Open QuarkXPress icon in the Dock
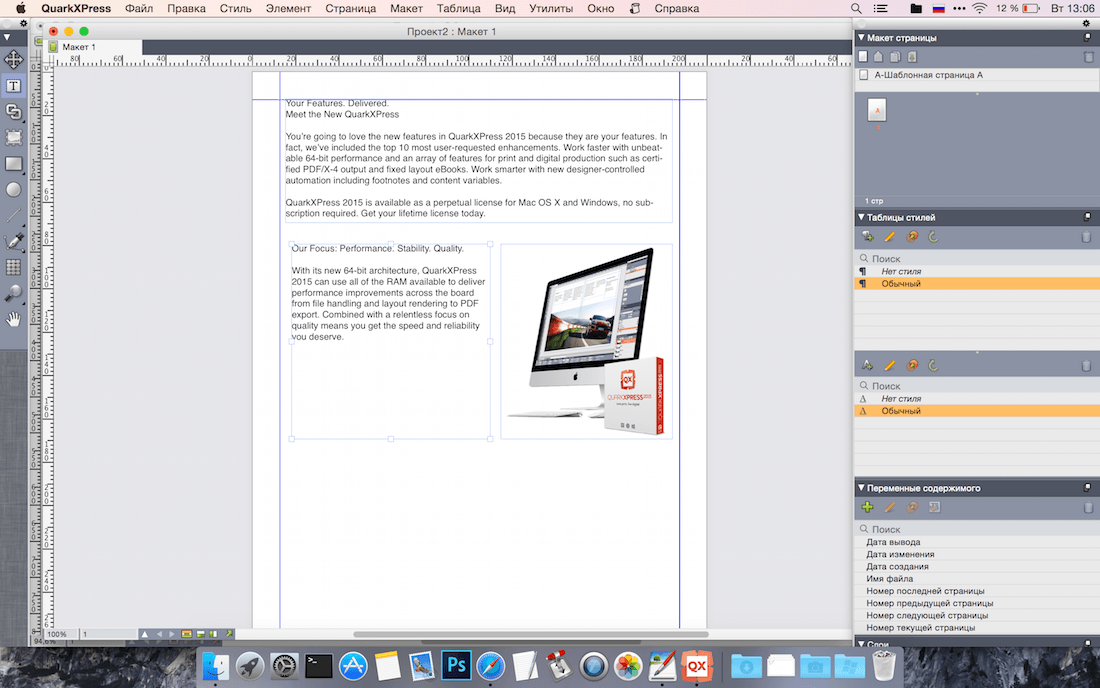This screenshot has height=688, width=1100. (696, 665)
